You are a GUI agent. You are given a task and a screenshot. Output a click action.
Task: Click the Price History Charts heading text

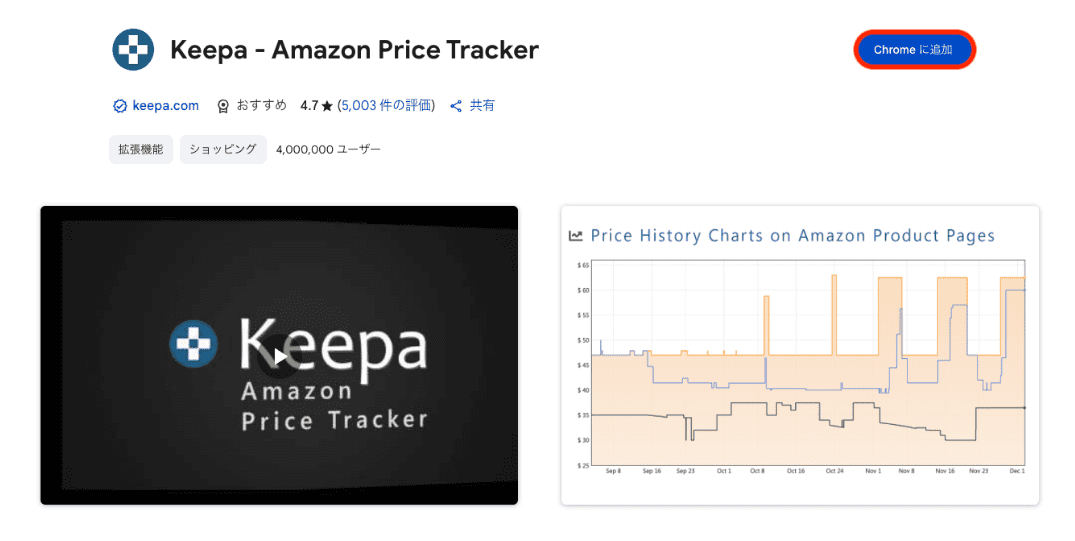click(792, 236)
